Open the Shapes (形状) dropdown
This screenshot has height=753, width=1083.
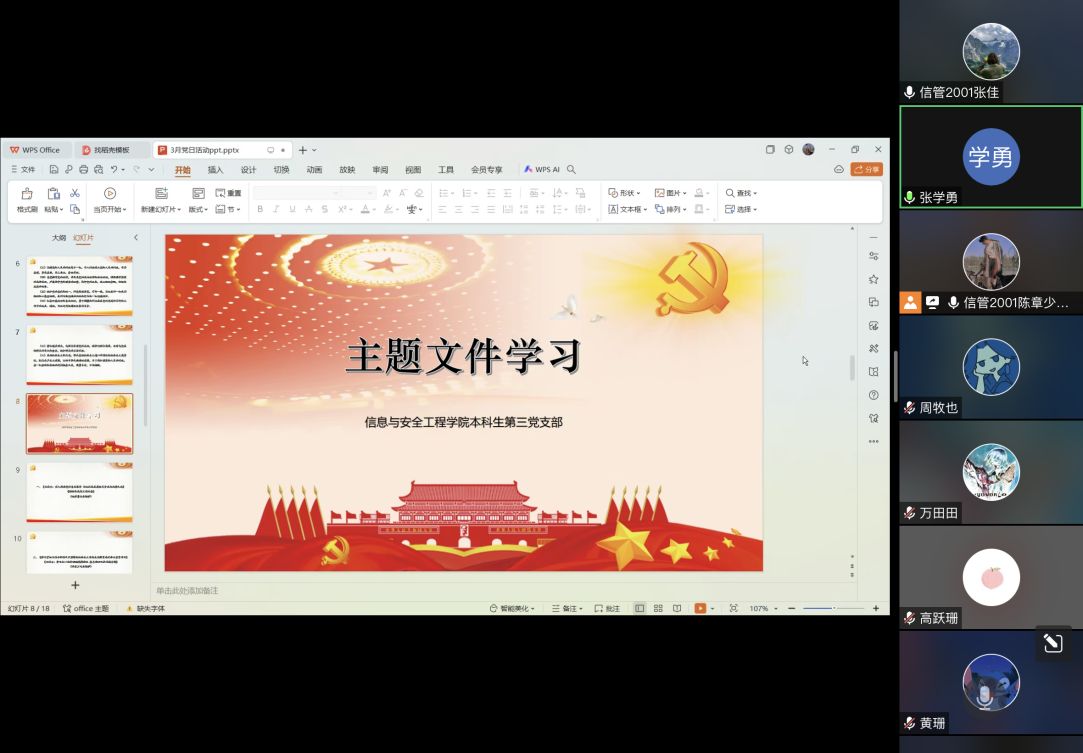[x=625, y=193]
